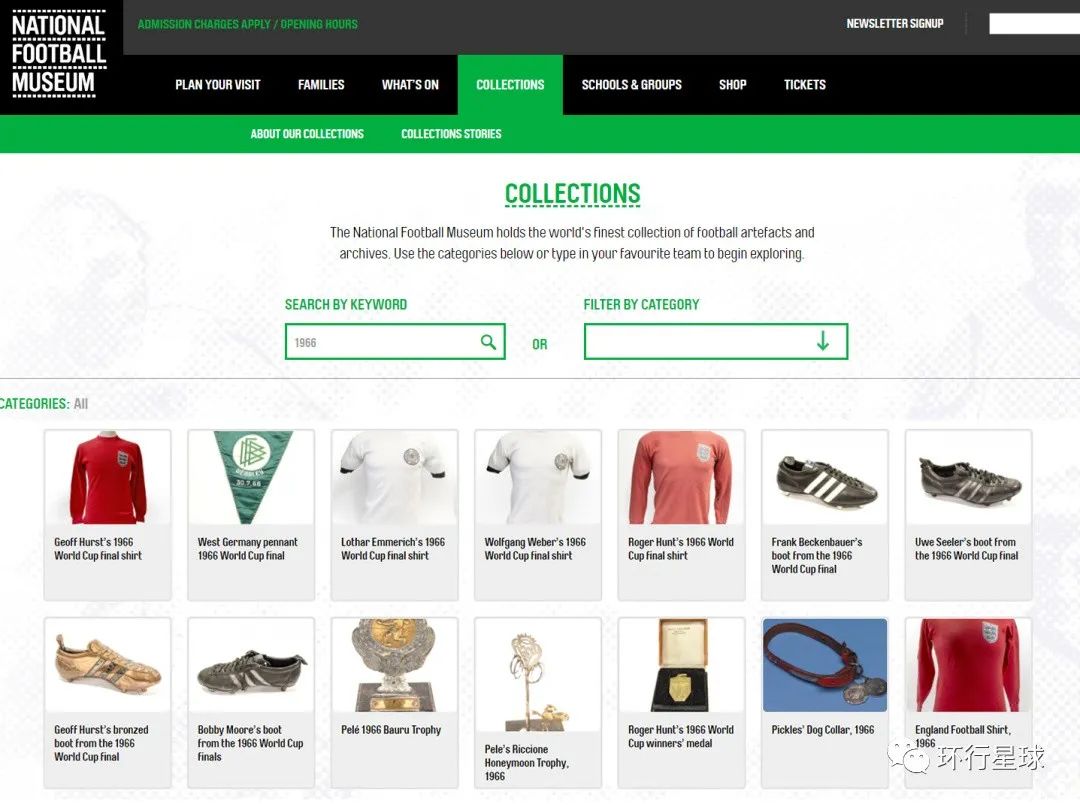View the Frank Beckenbauer boot item
Screen dimensions: 1080x806
pyautogui.click(x=825, y=515)
